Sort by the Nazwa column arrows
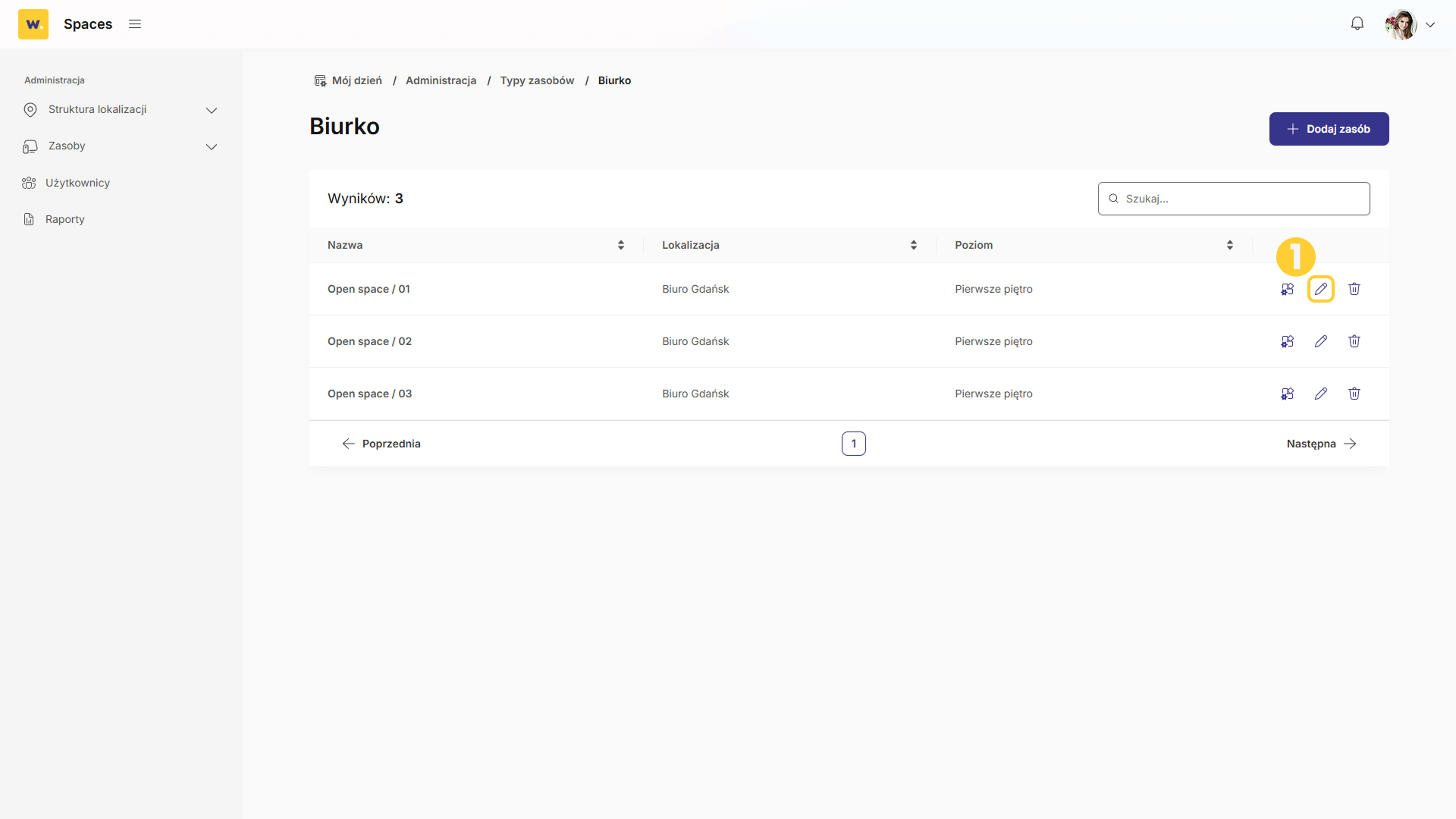Image resolution: width=1456 pixels, height=819 pixels. 621,245
